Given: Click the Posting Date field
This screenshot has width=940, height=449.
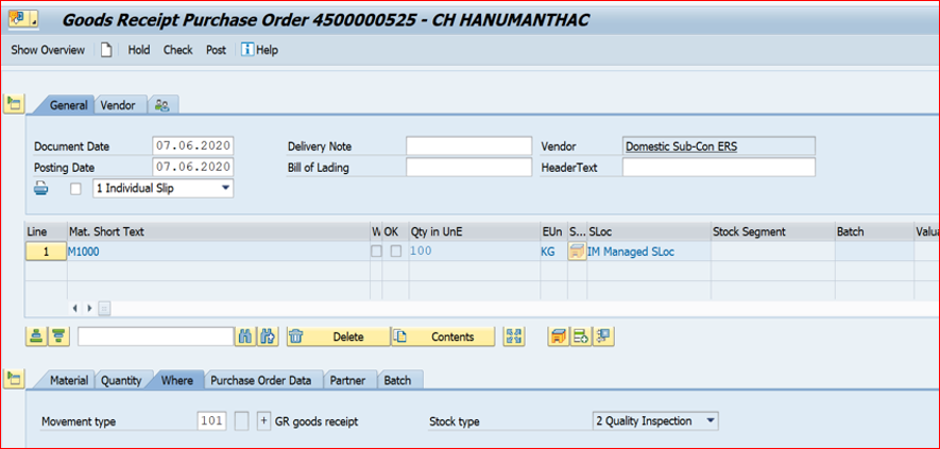Looking at the screenshot, I should click(192, 167).
